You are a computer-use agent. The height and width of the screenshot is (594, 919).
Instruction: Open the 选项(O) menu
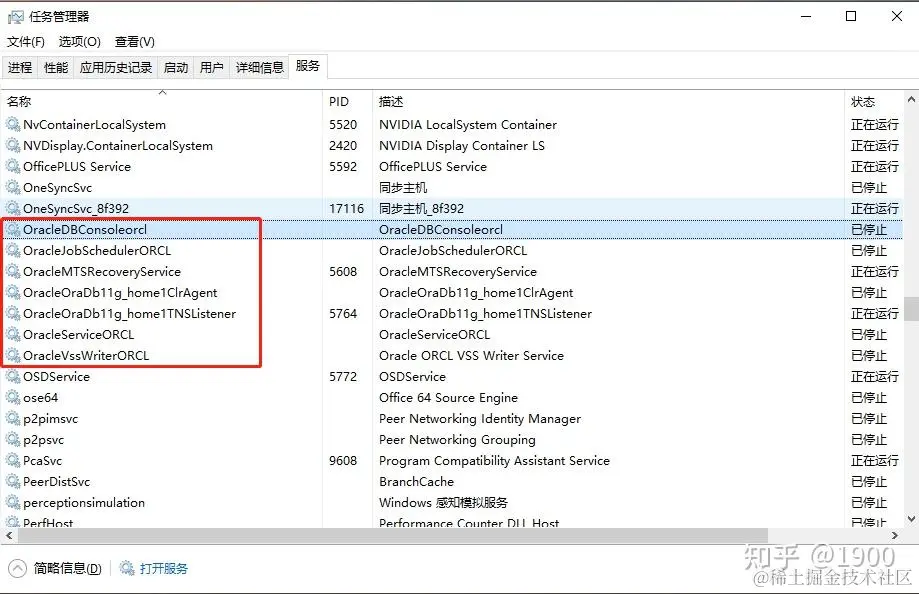click(x=80, y=42)
